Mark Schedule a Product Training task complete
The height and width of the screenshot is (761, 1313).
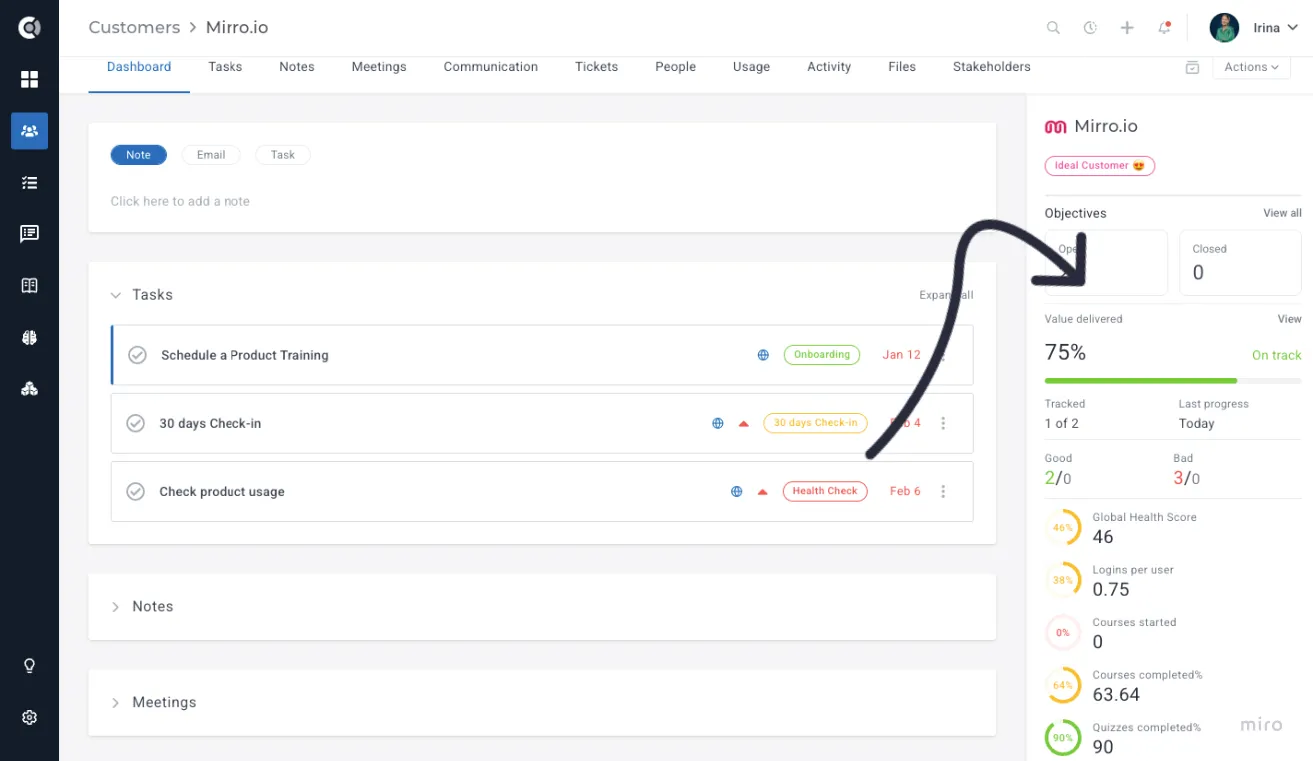point(138,355)
